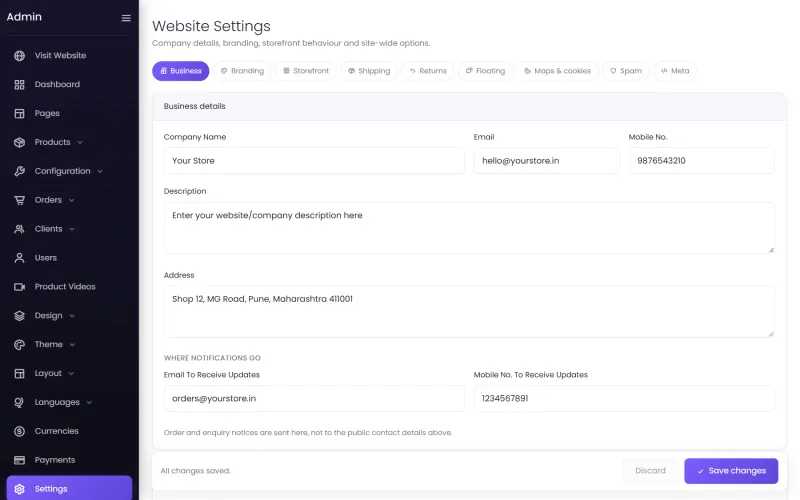
Task: Click the Shipping tab's icon
Action: coord(351,71)
